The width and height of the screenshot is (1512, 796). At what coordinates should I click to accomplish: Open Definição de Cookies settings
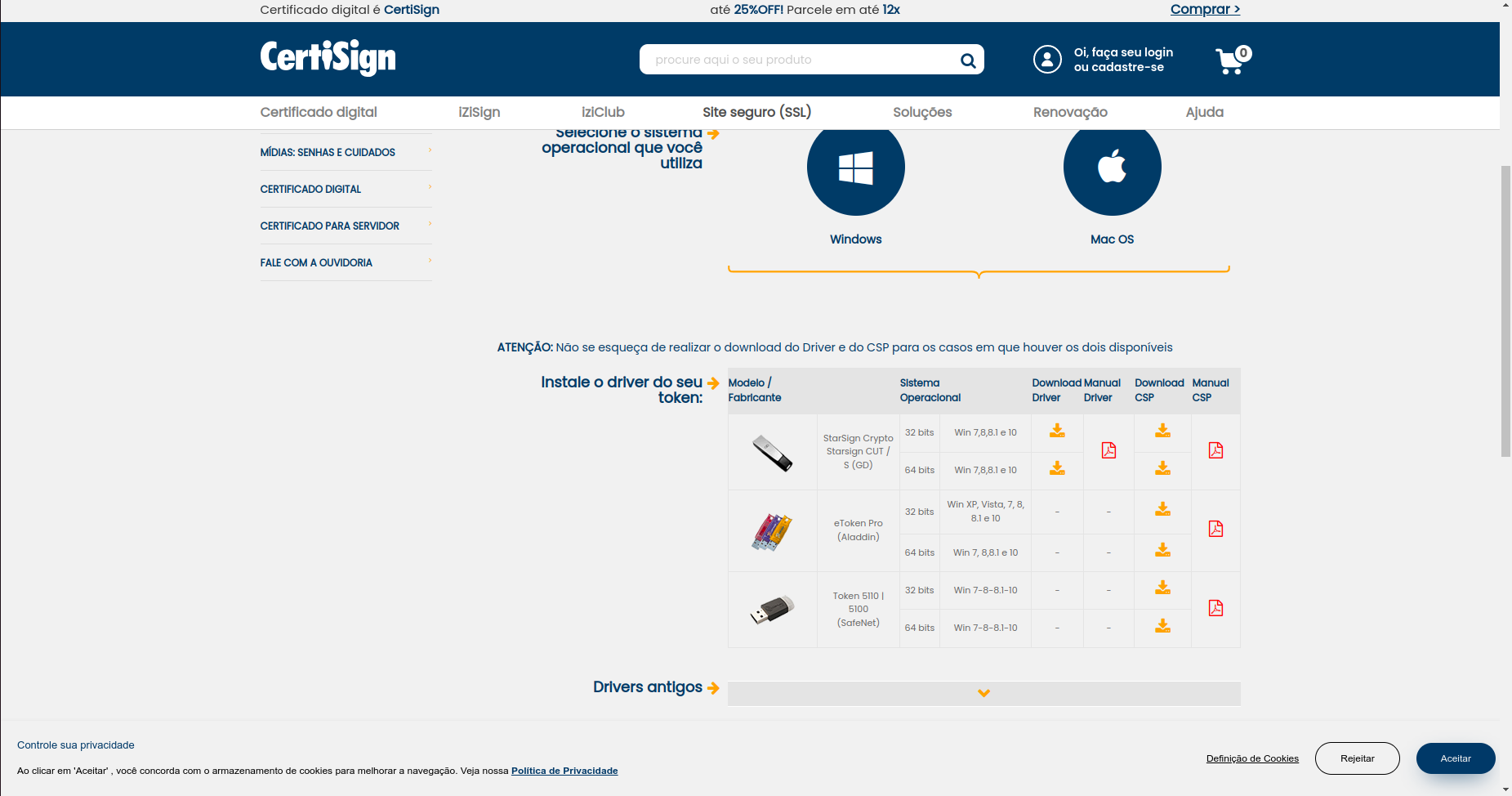(x=1252, y=758)
